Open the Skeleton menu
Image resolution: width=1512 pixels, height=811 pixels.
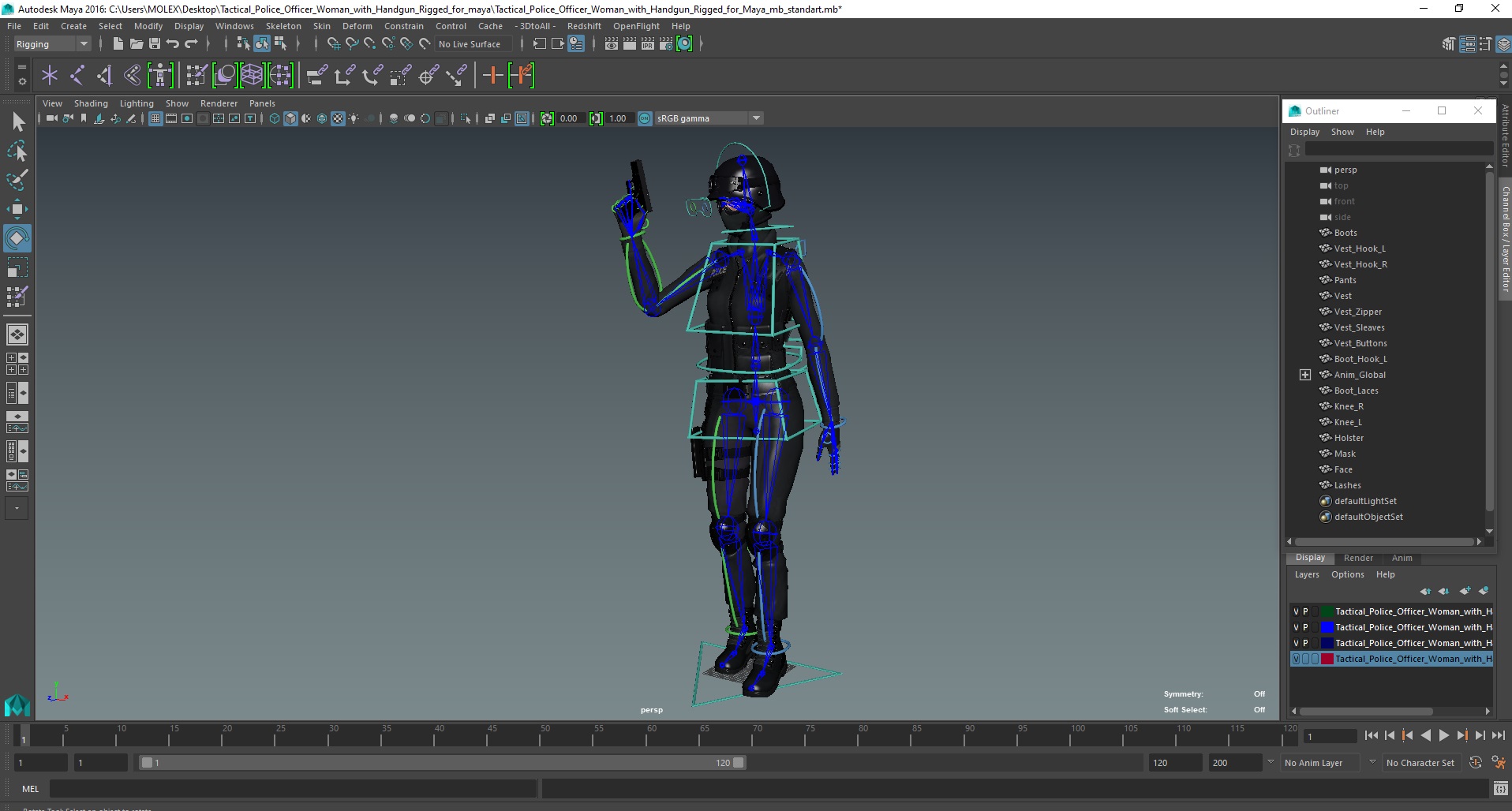[x=283, y=26]
